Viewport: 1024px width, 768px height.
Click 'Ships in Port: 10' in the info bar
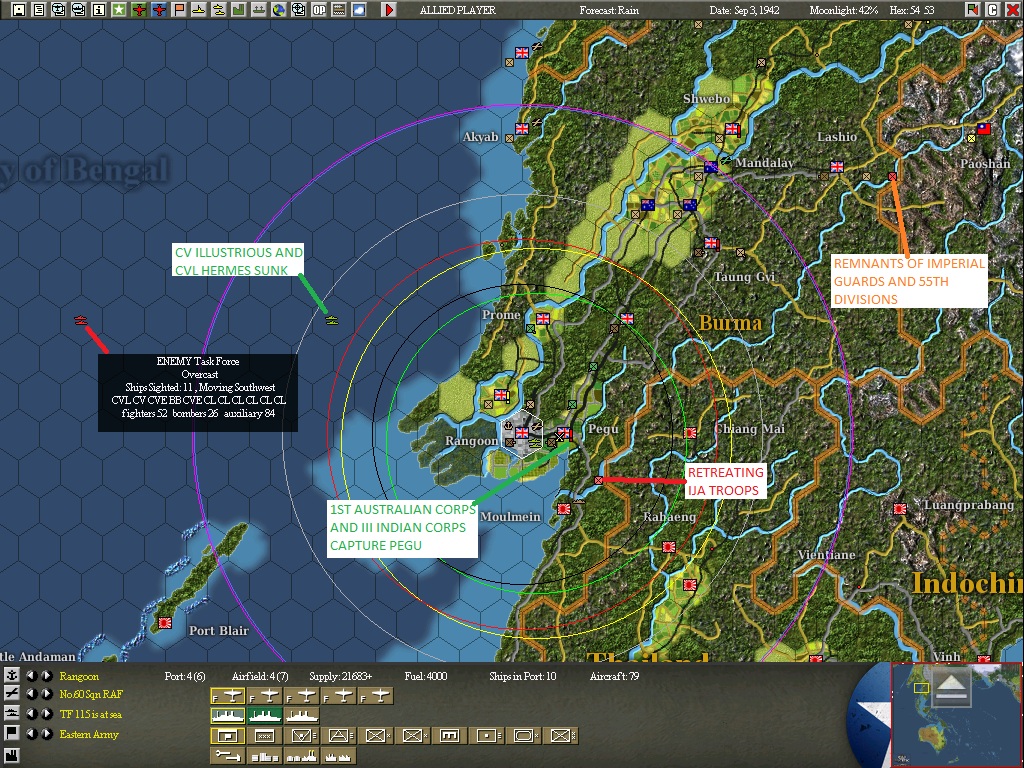[522, 676]
